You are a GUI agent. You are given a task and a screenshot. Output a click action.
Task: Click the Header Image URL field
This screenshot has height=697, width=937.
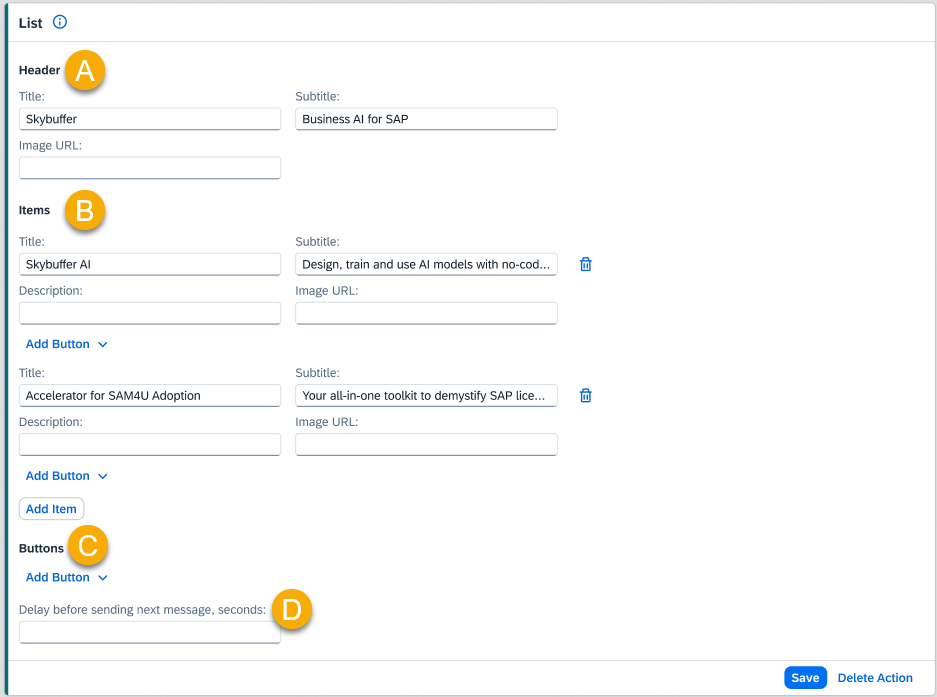pos(150,167)
